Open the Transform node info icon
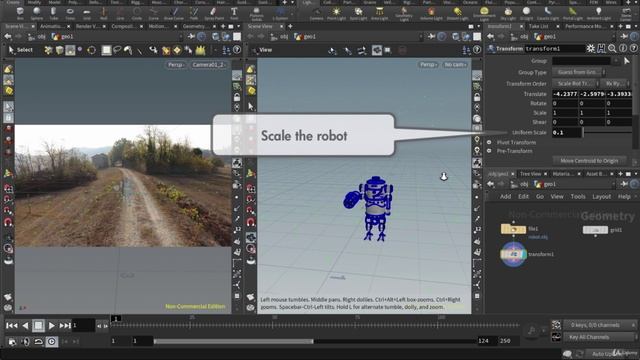This screenshot has height=360, width=640. 623,49
